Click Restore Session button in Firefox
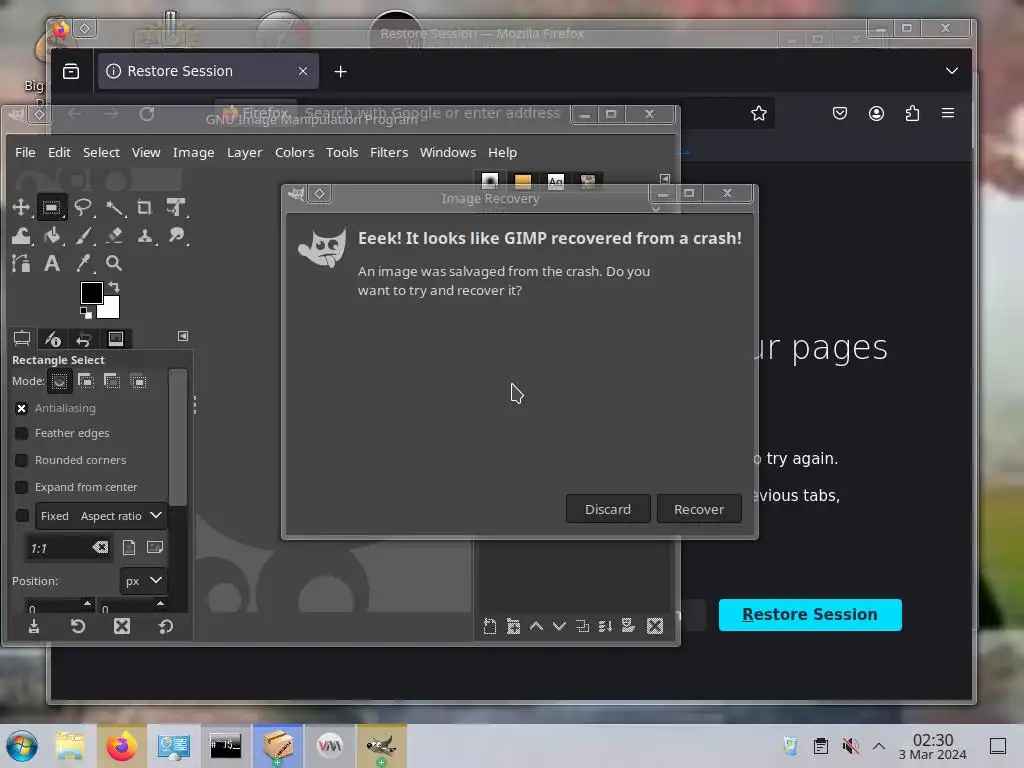This screenshot has height=768, width=1024. [810, 615]
